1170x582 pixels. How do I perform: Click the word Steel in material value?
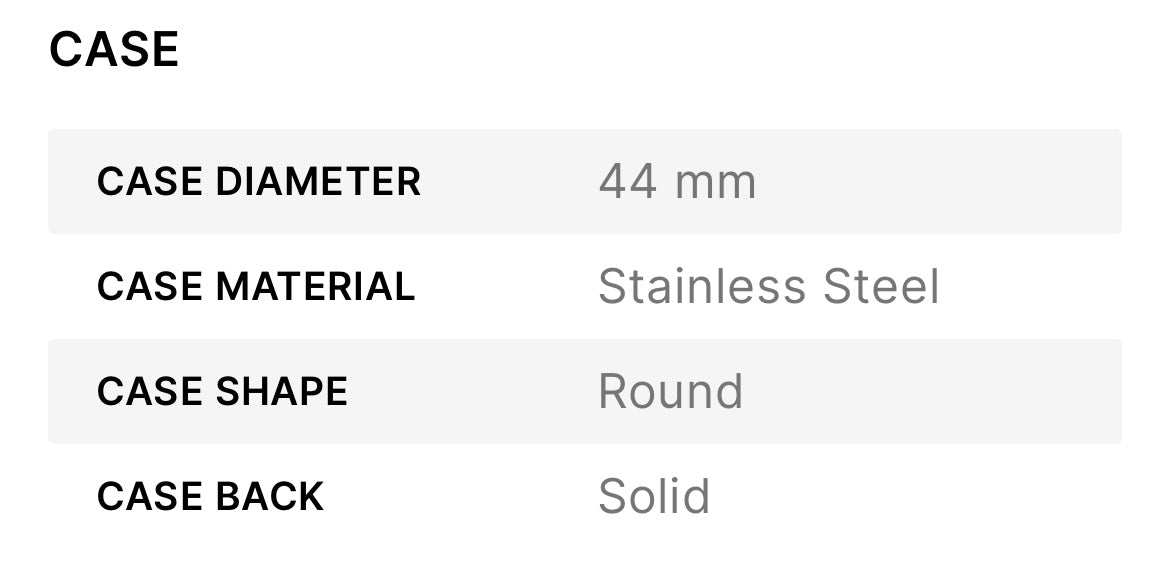click(881, 287)
